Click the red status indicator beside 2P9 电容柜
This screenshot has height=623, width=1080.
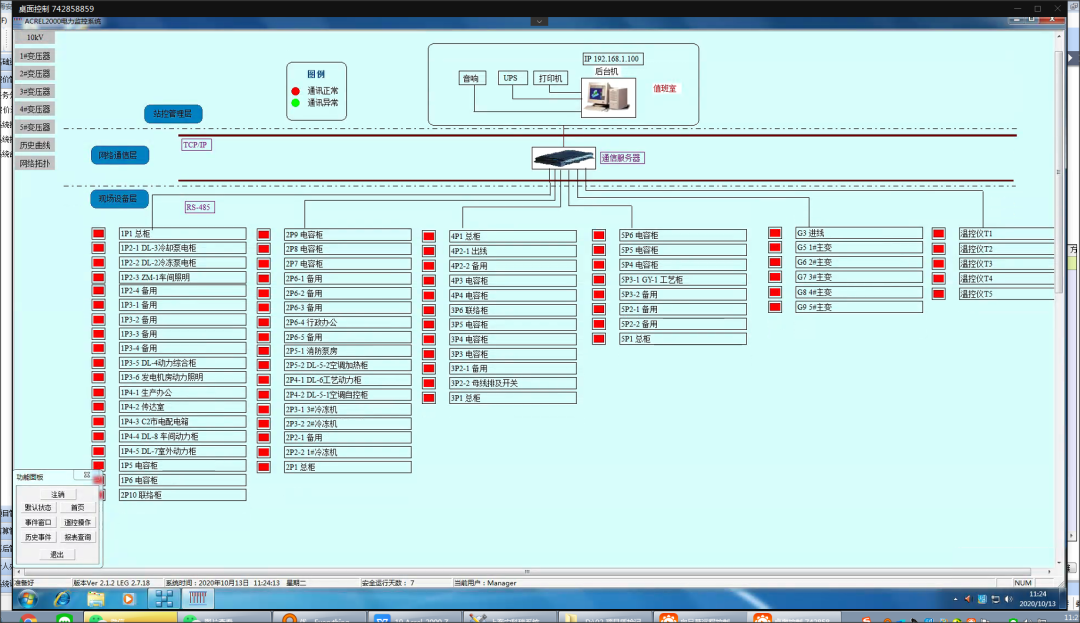pyautogui.click(x=263, y=234)
